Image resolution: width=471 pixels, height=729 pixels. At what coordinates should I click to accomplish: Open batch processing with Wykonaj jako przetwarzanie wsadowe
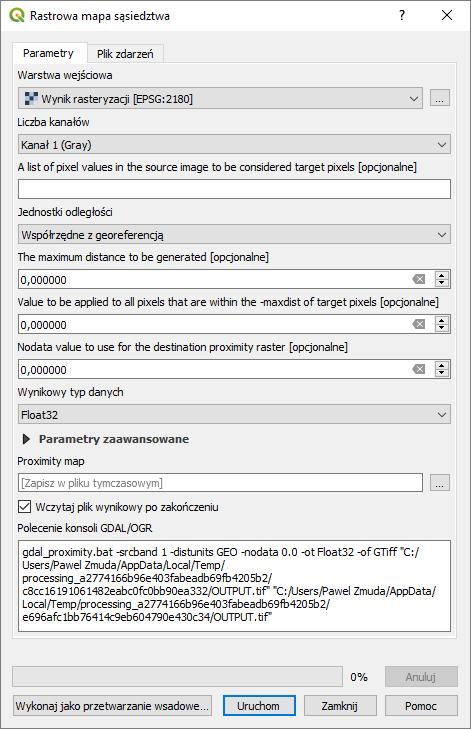tap(112, 706)
